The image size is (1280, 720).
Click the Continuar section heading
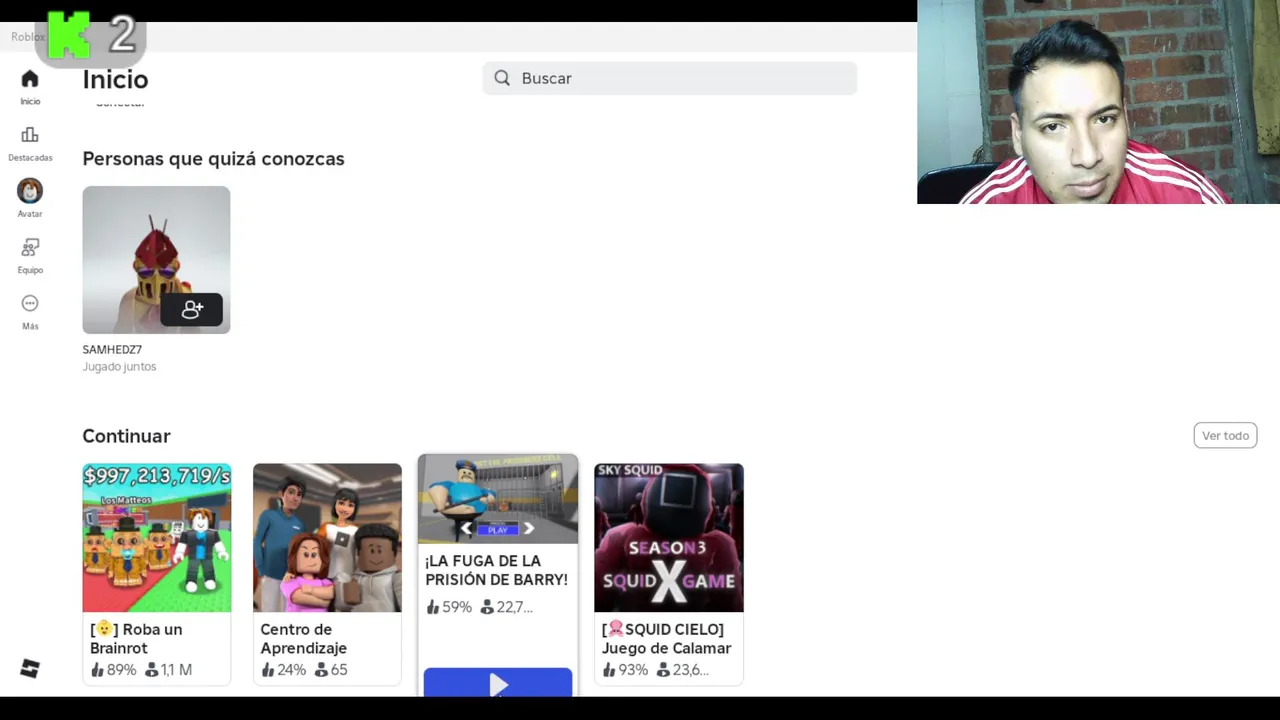tap(126, 435)
